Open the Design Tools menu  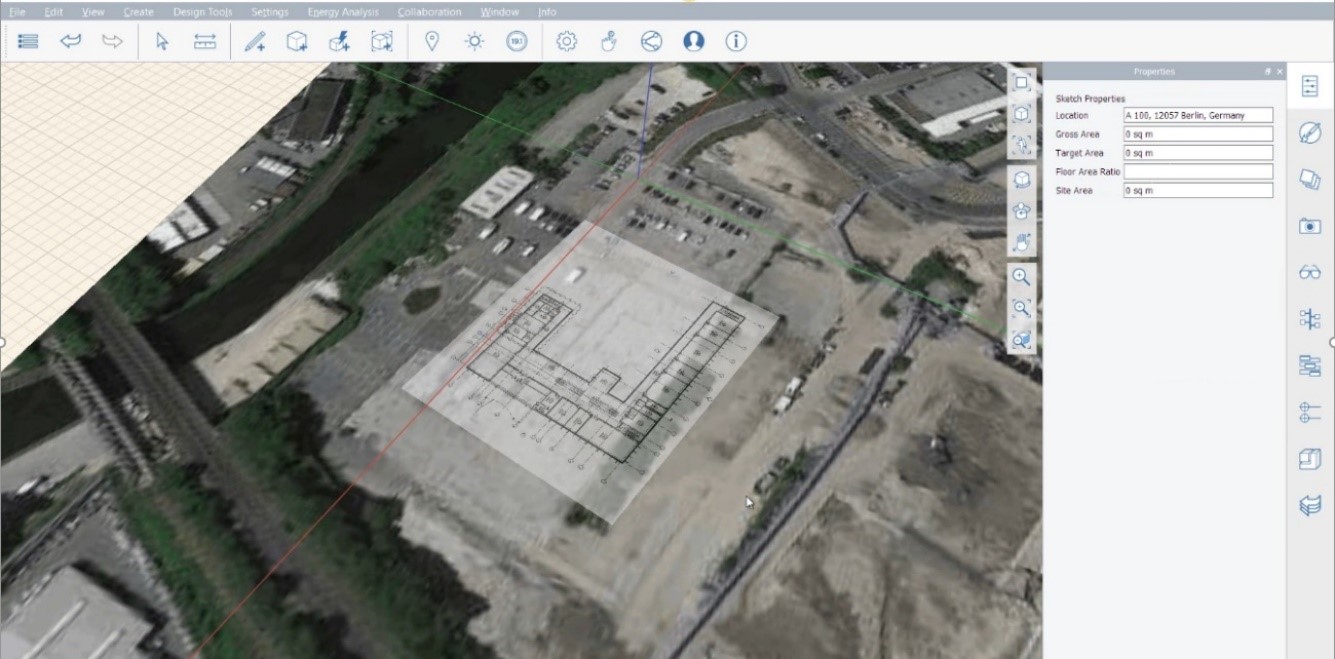pos(202,11)
